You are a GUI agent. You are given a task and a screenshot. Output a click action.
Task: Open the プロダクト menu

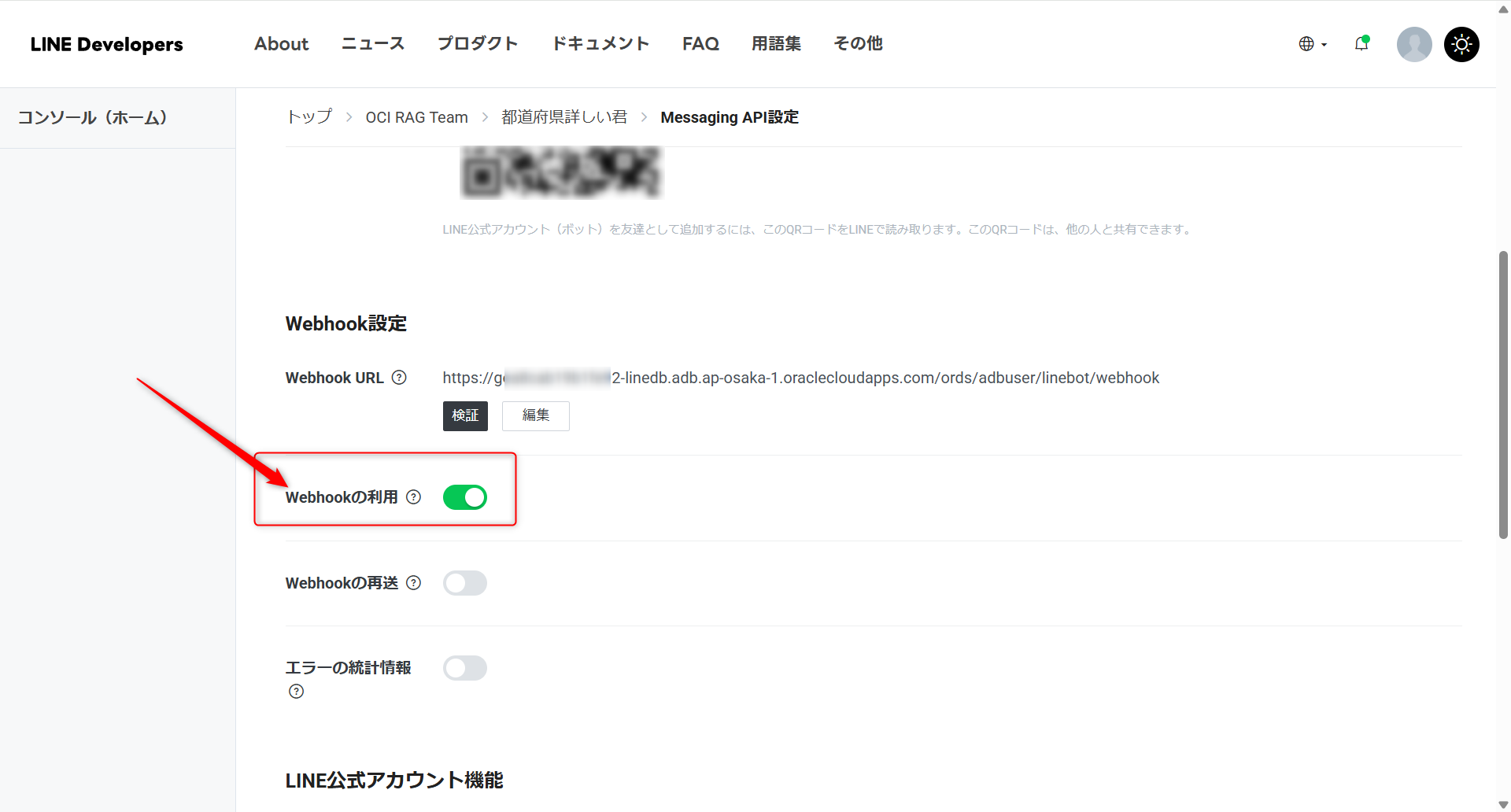(478, 44)
